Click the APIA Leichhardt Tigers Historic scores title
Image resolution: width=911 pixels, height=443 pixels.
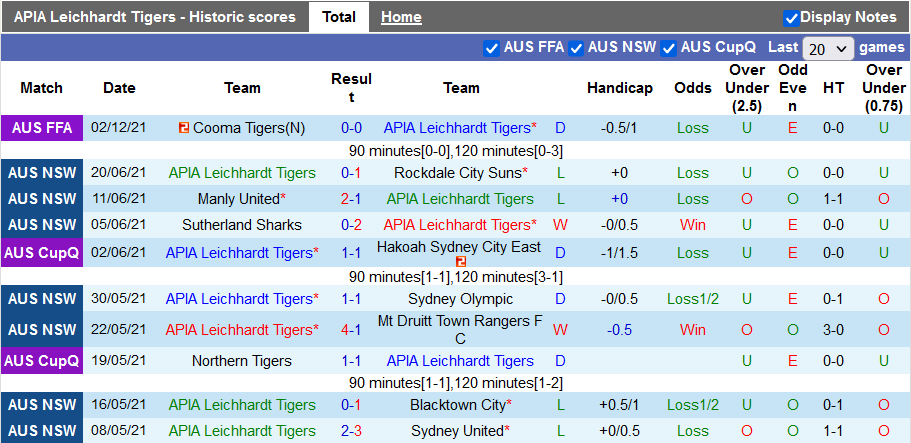coord(155,17)
